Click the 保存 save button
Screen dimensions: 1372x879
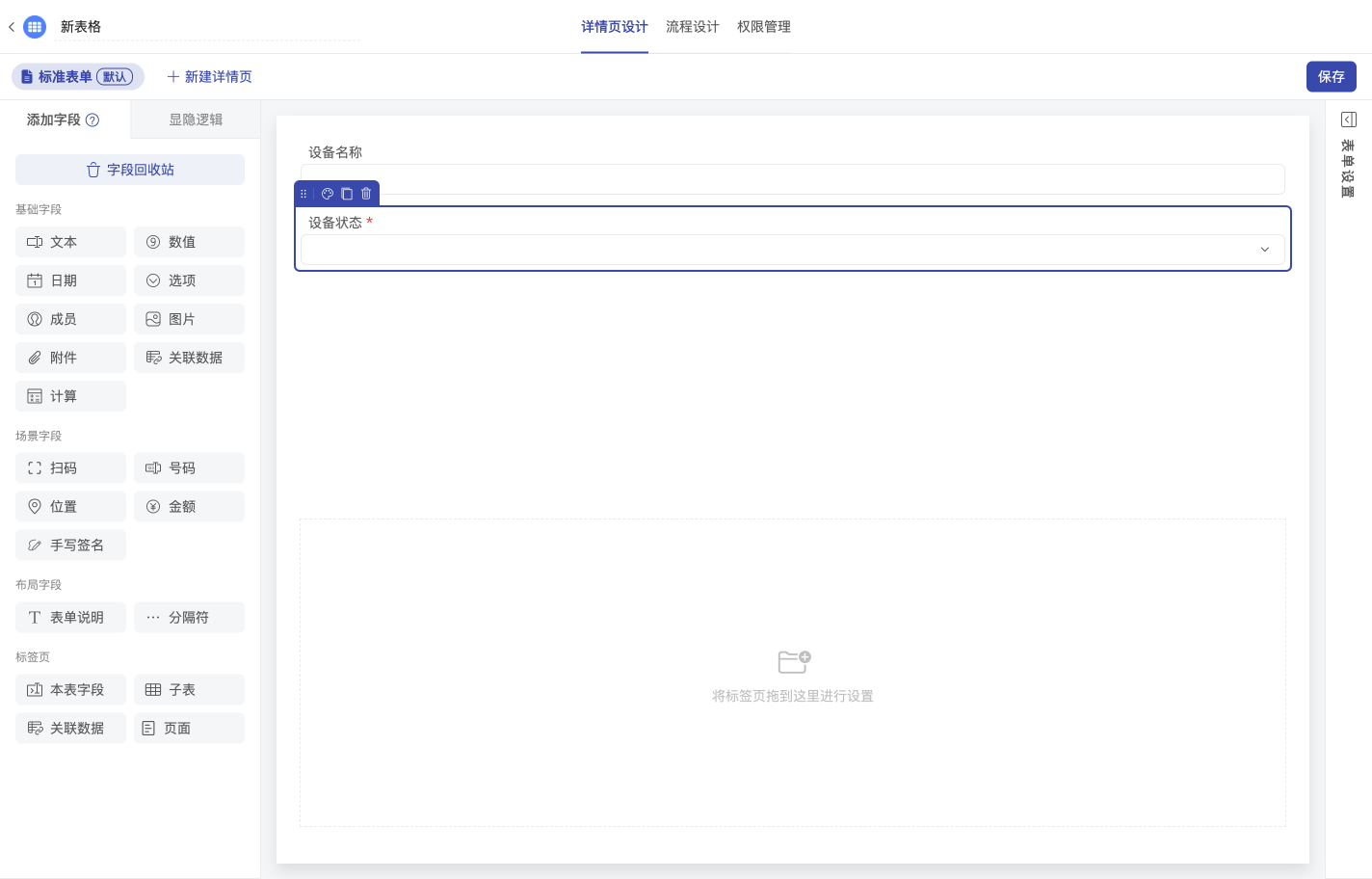[x=1331, y=76]
